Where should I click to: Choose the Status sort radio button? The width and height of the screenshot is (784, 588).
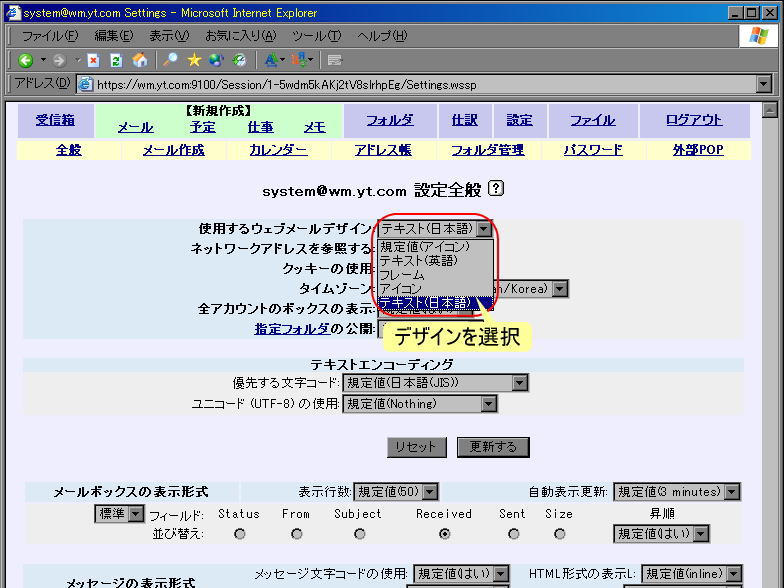[x=239, y=534]
